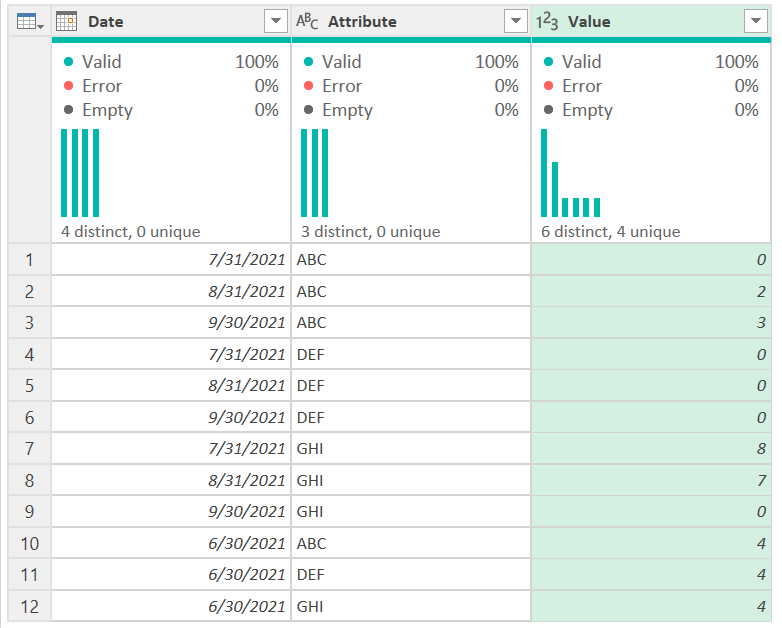
Task: Click the Date column type icon
Action: pyautogui.click(x=66, y=21)
